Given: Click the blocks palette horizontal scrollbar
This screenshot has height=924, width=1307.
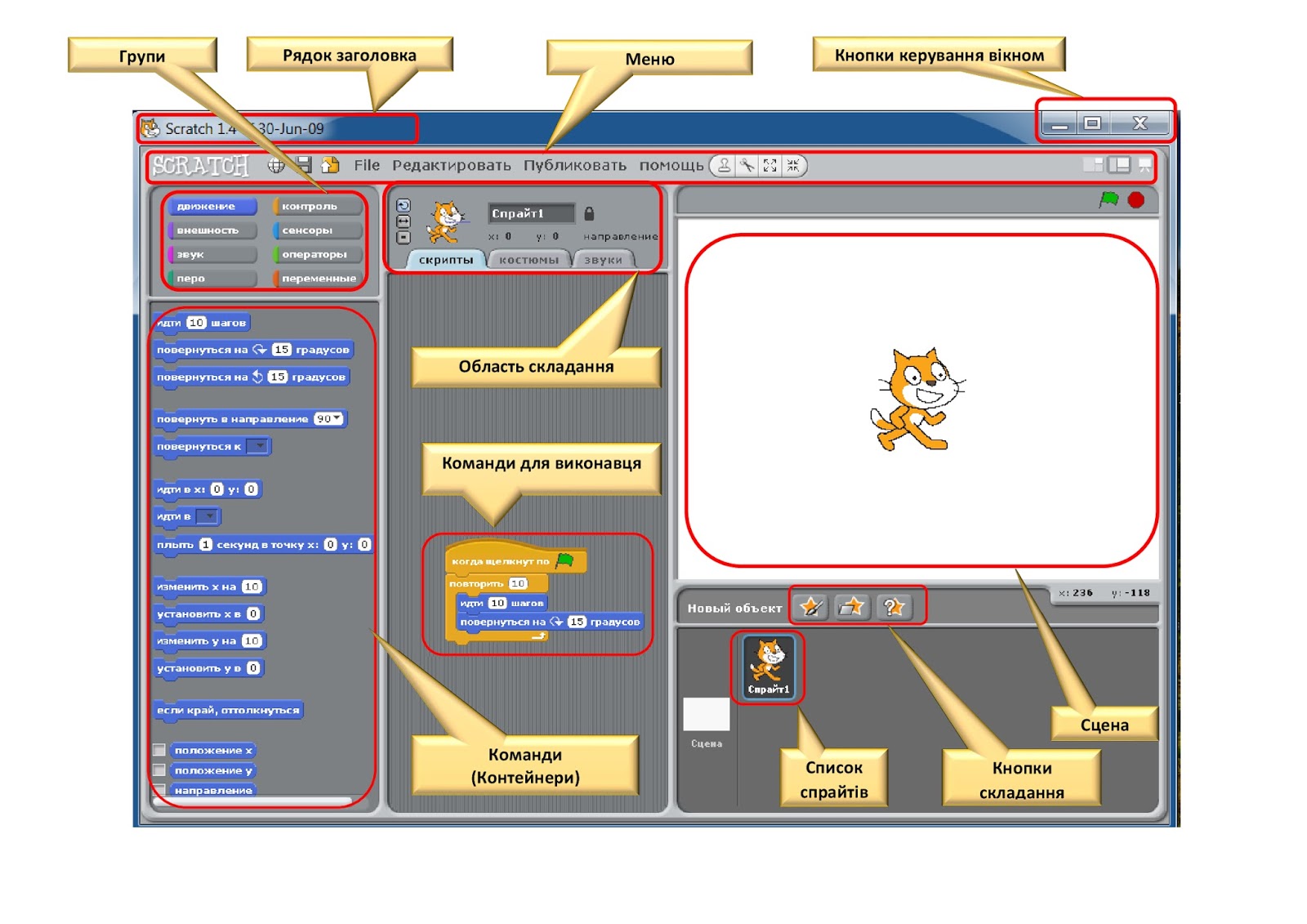Looking at the screenshot, I should pos(253,801).
